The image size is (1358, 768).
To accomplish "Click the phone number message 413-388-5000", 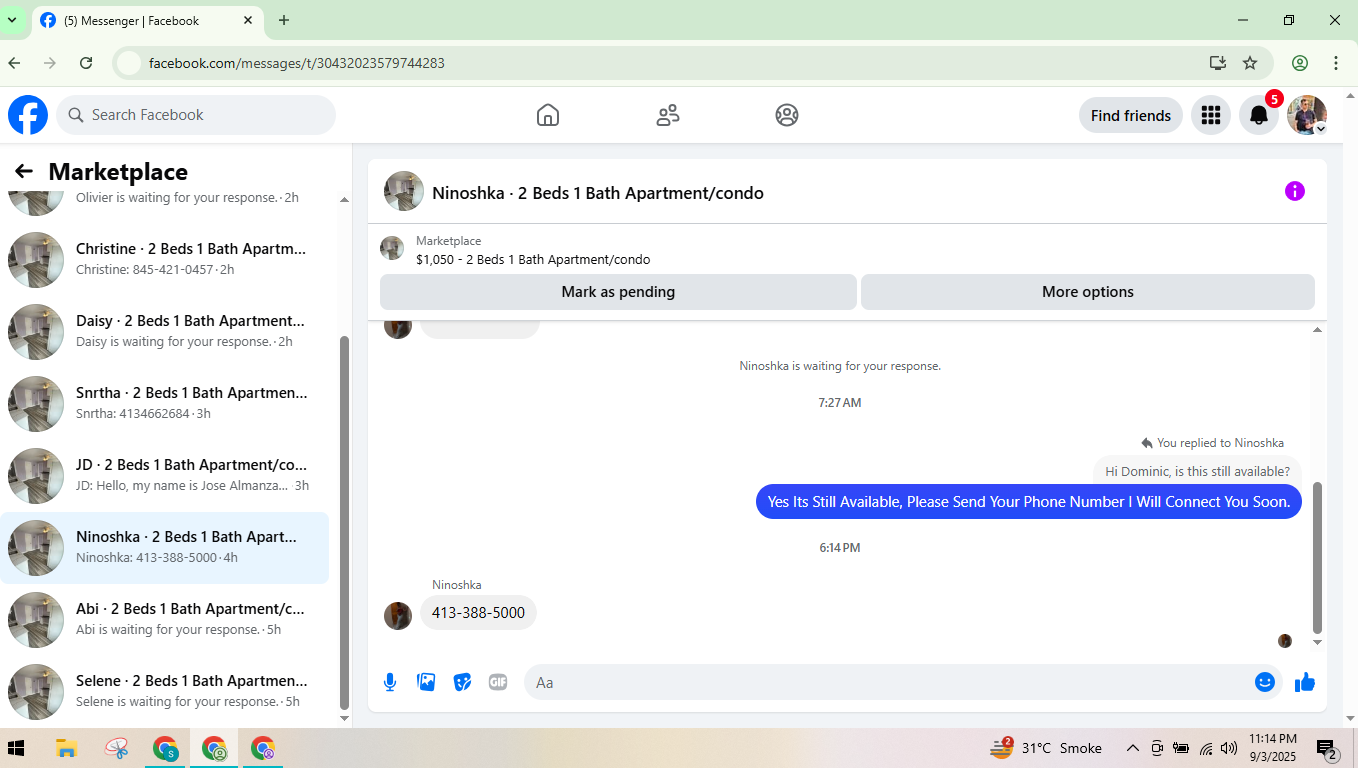I will tap(478, 613).
